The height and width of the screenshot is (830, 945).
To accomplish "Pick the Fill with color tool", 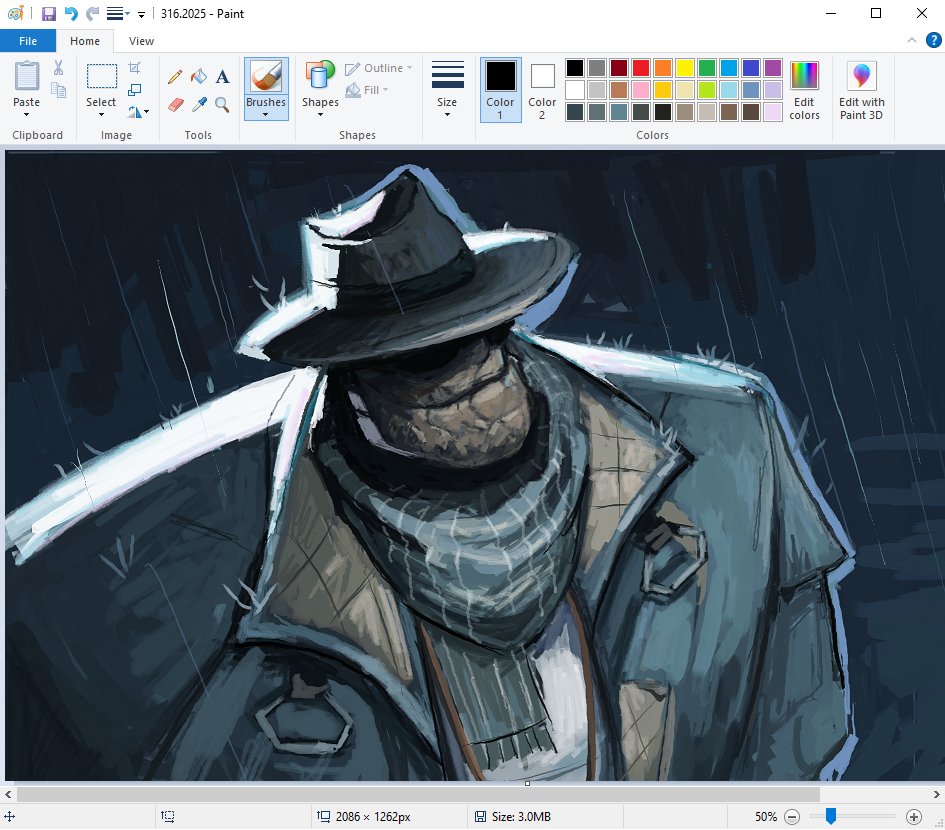I will (x=199, y=76).
